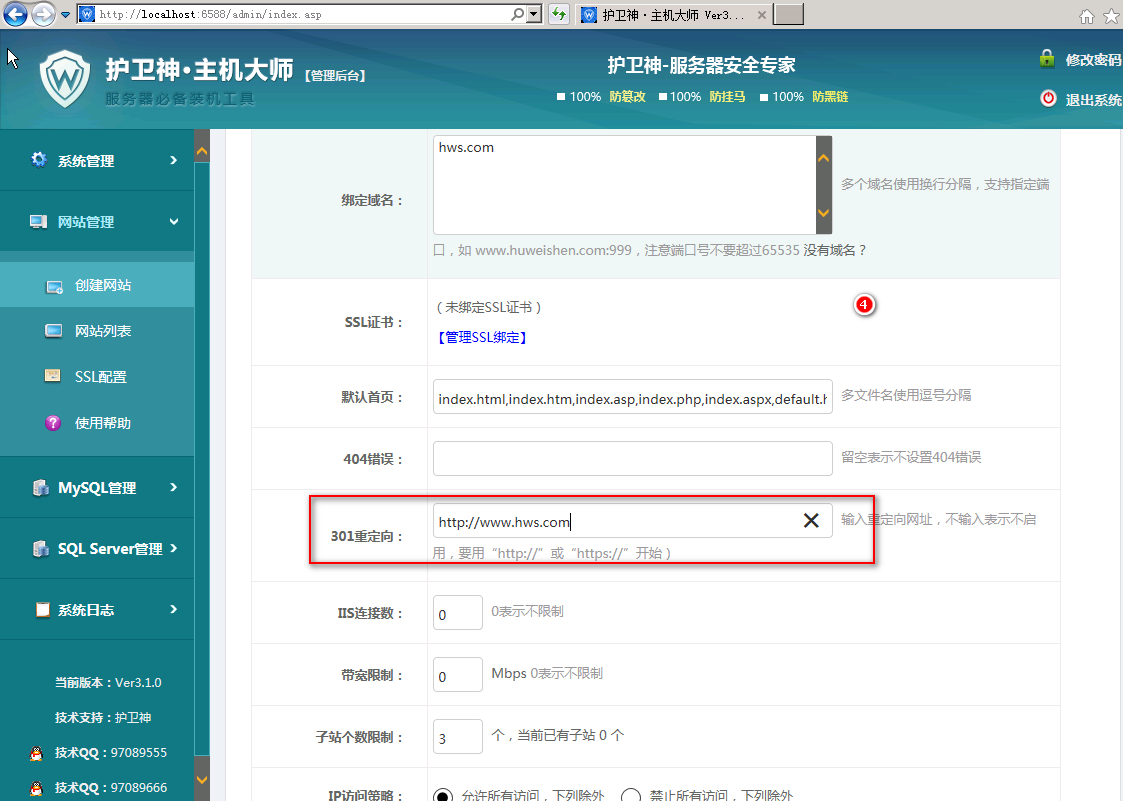
Task: Click the lock icon for 修改密码
Action: (1047, 59)
